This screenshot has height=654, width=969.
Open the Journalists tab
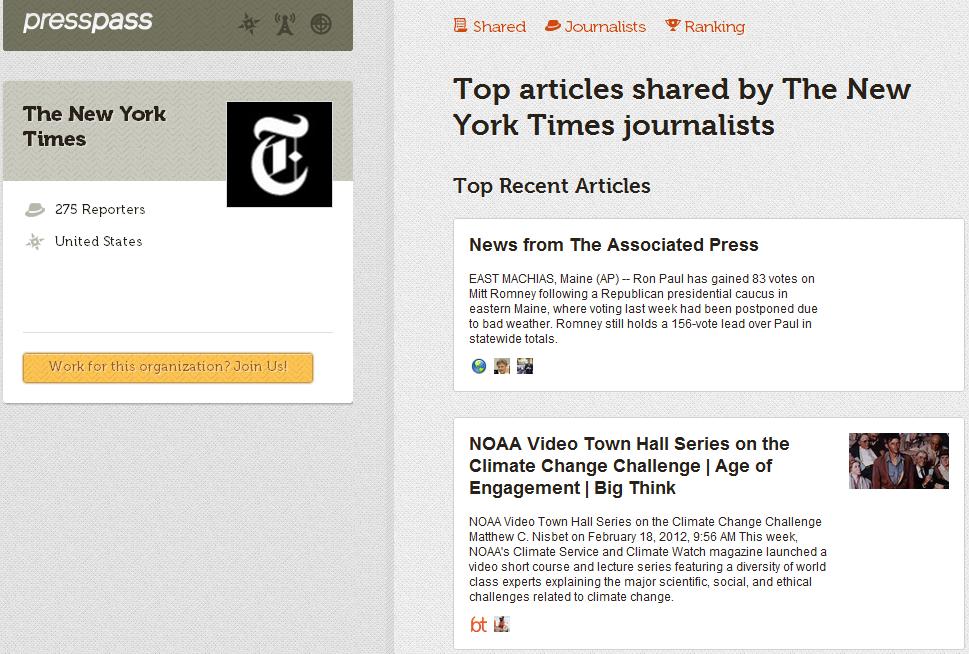pyautogui.click(x=595, y=27)
